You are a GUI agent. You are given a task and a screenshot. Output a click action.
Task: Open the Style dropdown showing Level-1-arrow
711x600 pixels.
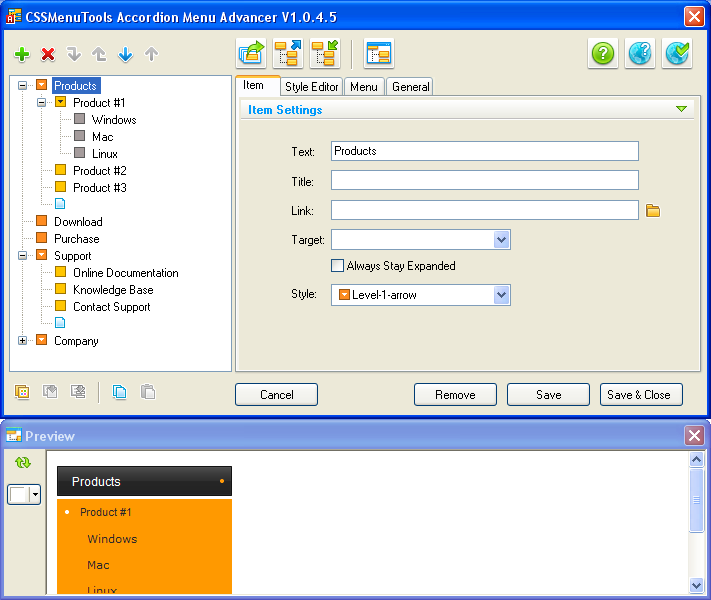(502, 295)
